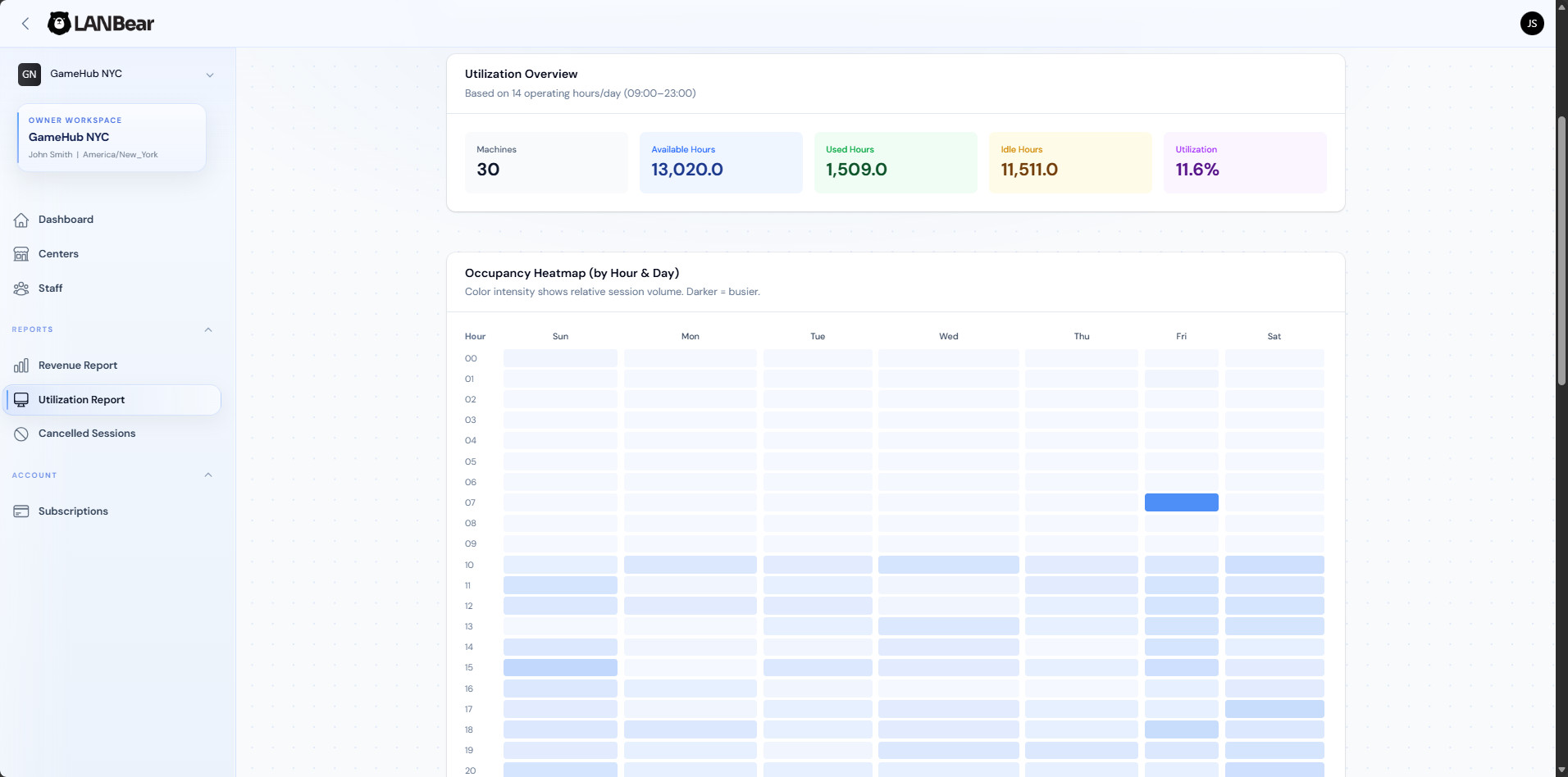Click the Occupancy Heatmap heading
1568x777 pixels.
pos(572,273)
